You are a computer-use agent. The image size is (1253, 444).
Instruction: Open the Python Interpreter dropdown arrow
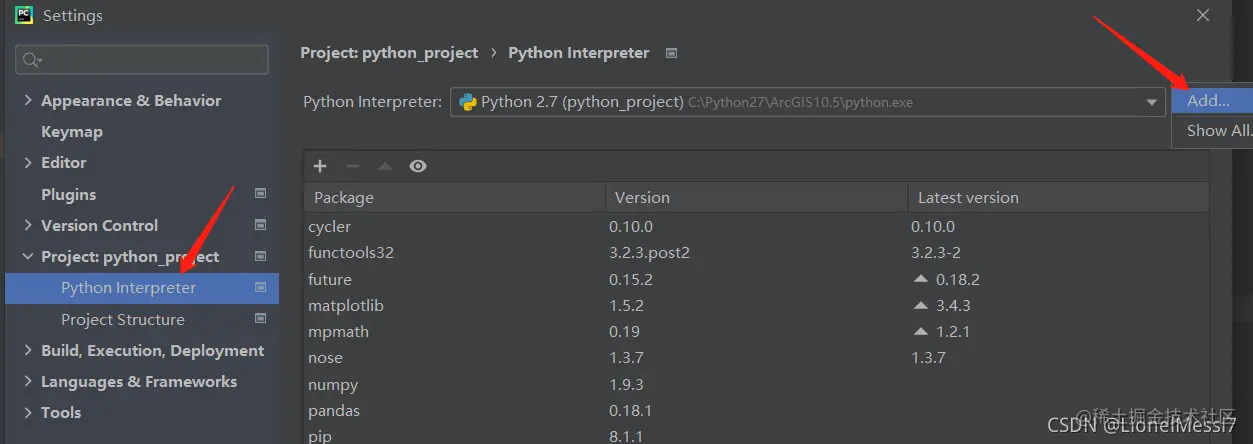coord(1152,102)
